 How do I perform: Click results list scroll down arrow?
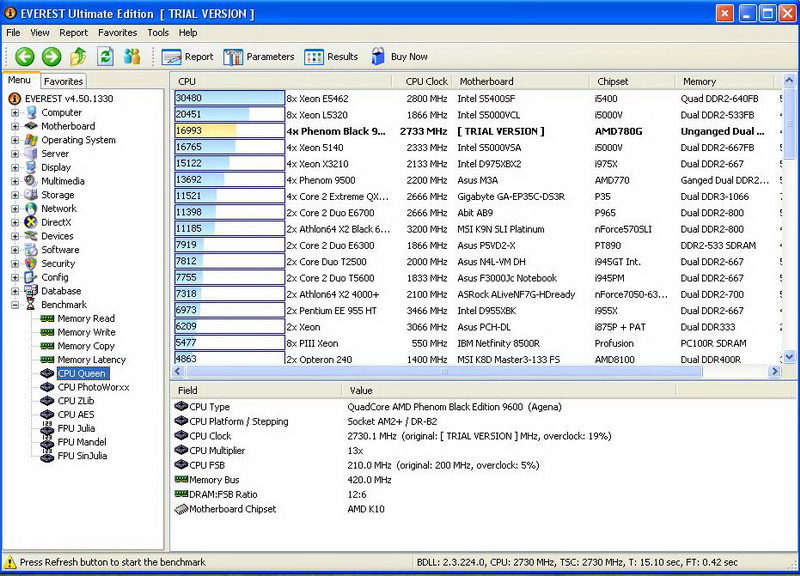789,357
